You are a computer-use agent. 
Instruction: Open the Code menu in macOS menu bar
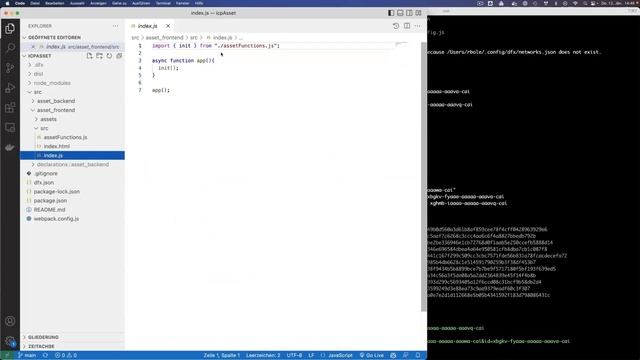point(20,3)
